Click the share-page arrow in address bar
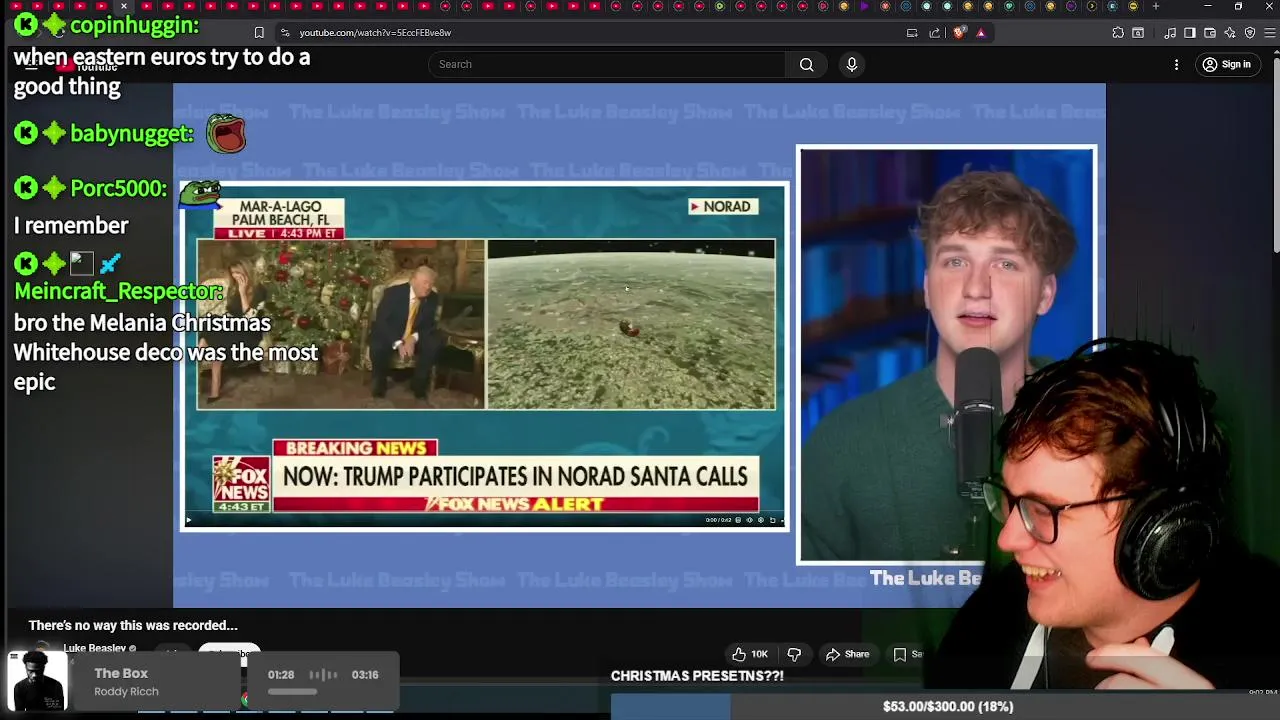The width and height of the screenshot is (1280, 720). point(934,33)
